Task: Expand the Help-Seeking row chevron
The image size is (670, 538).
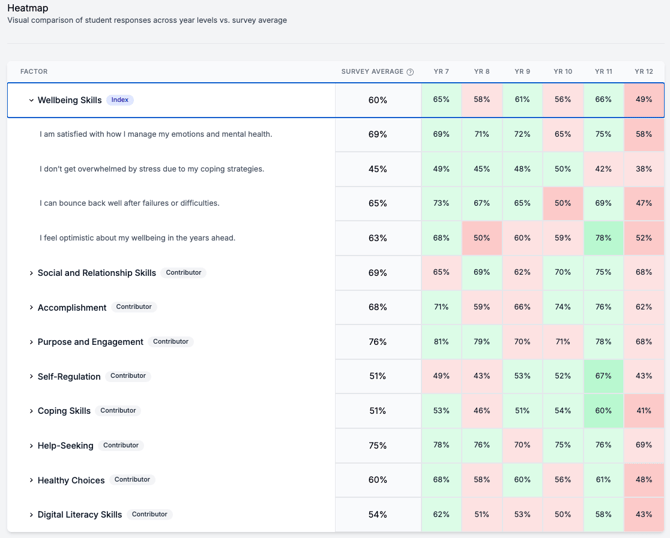Action: point(31,446)
